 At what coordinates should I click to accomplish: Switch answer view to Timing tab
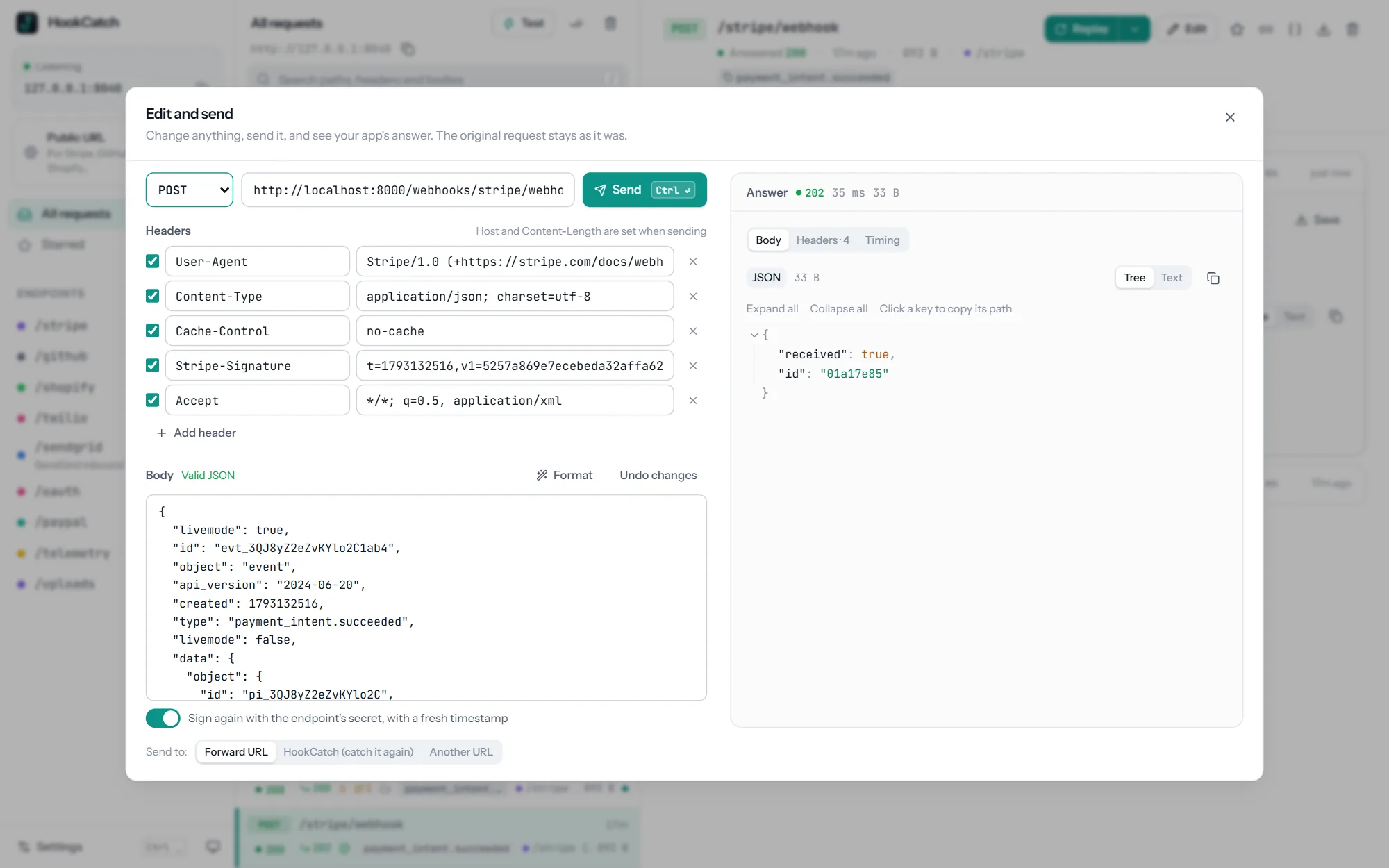click(x=882, y=240)
